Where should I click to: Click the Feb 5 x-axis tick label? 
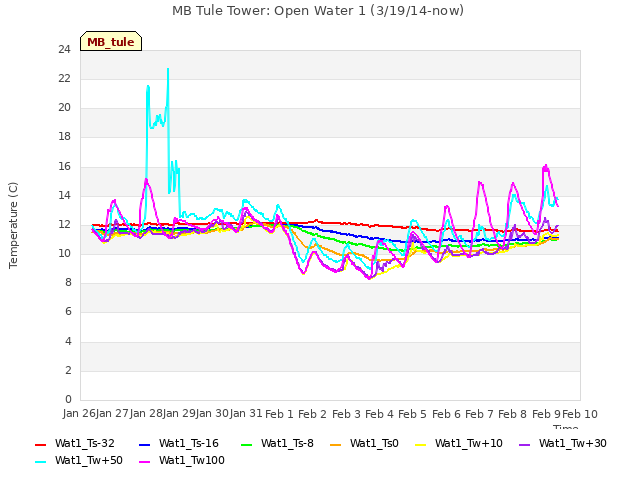click(x=412, y=414)
